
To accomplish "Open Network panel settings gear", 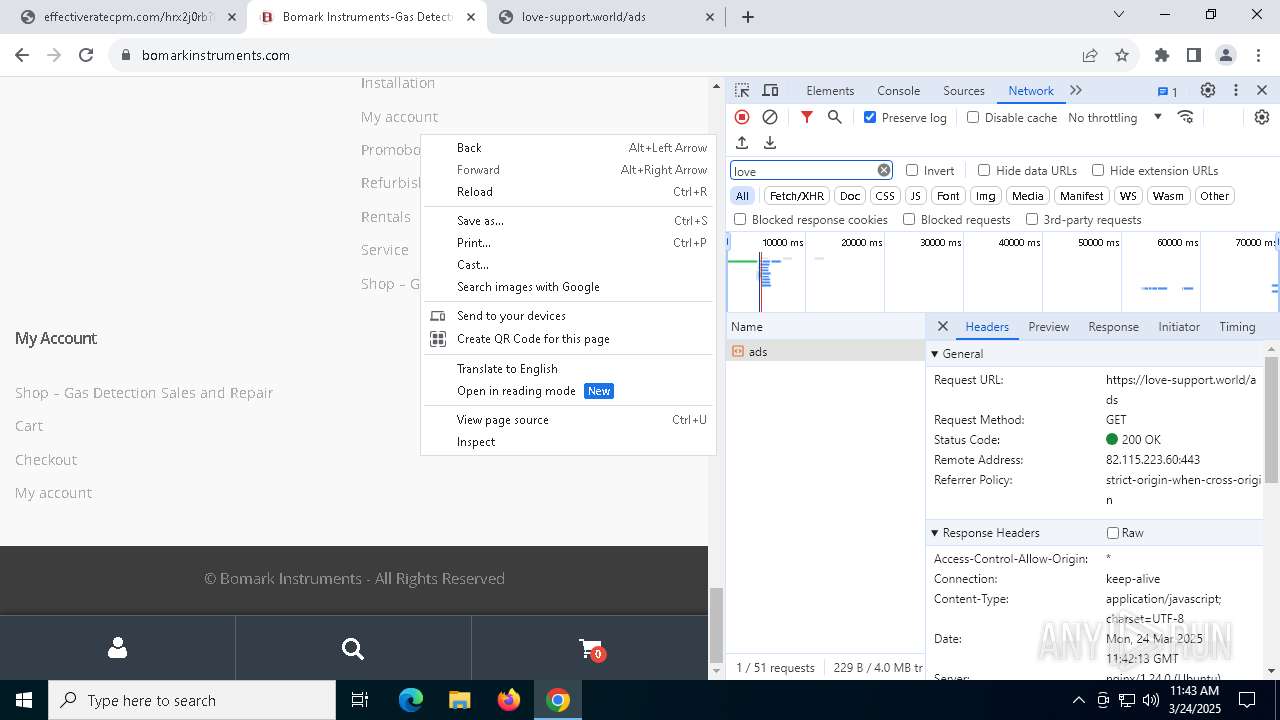I will pos(1262,117).
